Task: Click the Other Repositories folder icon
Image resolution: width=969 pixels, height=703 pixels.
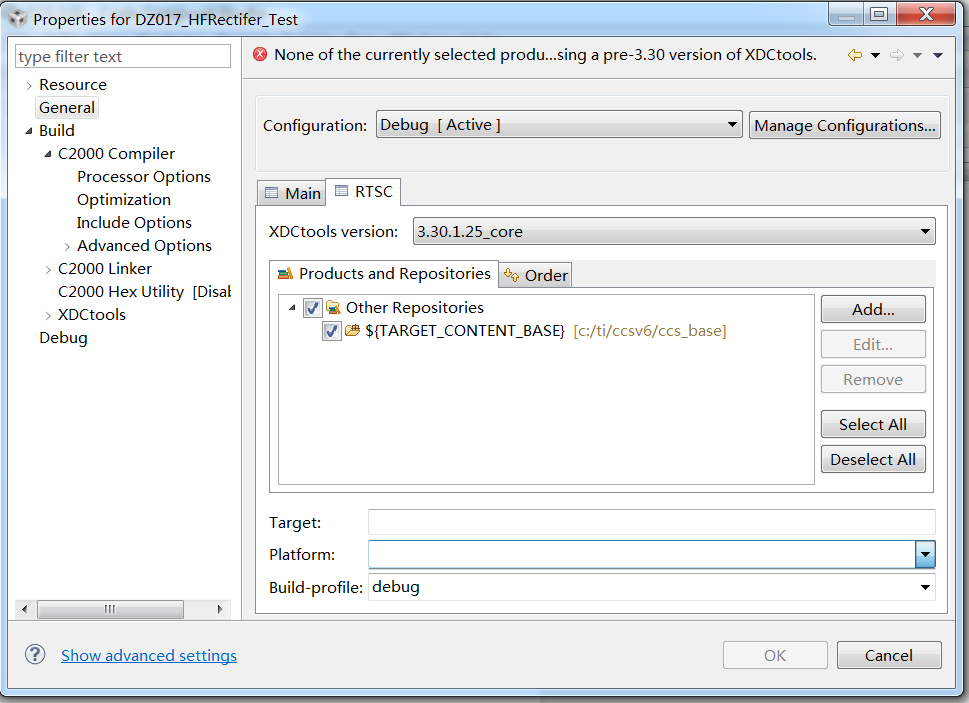Action: click(x=333, y=308)
